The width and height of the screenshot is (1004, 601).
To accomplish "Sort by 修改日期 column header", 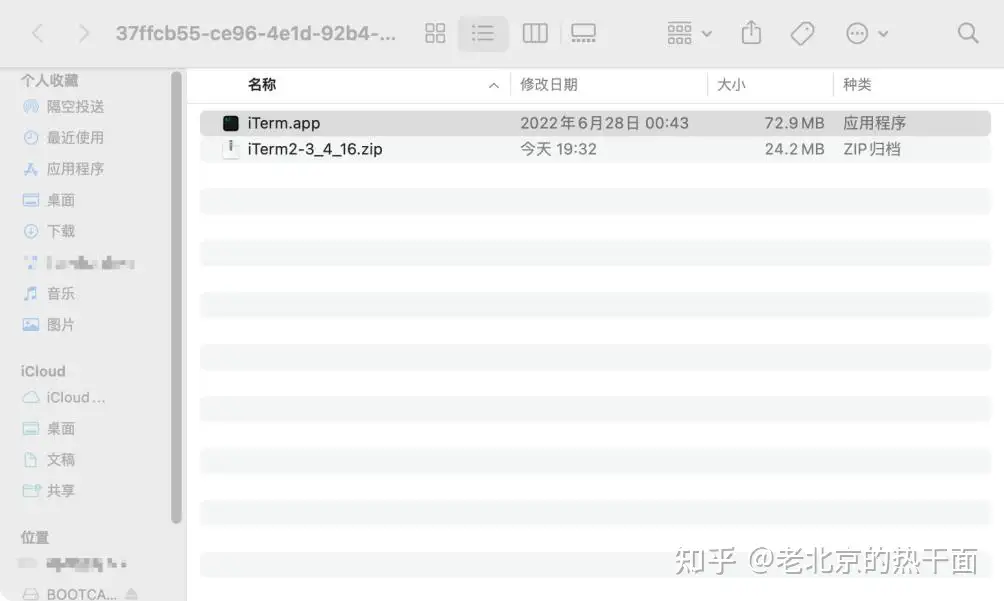I will [x=549, y=84].
